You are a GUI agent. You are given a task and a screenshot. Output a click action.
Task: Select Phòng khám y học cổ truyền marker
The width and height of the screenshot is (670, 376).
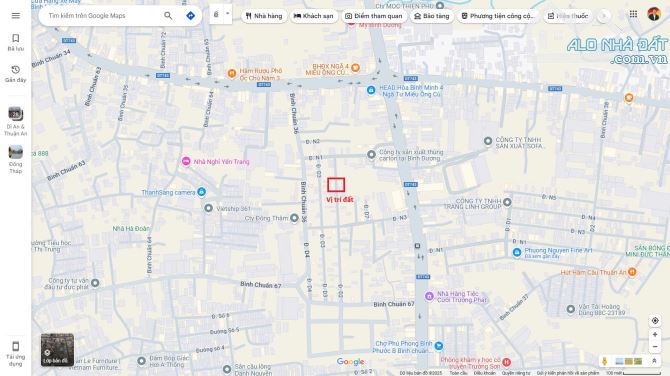pos(506,362)
